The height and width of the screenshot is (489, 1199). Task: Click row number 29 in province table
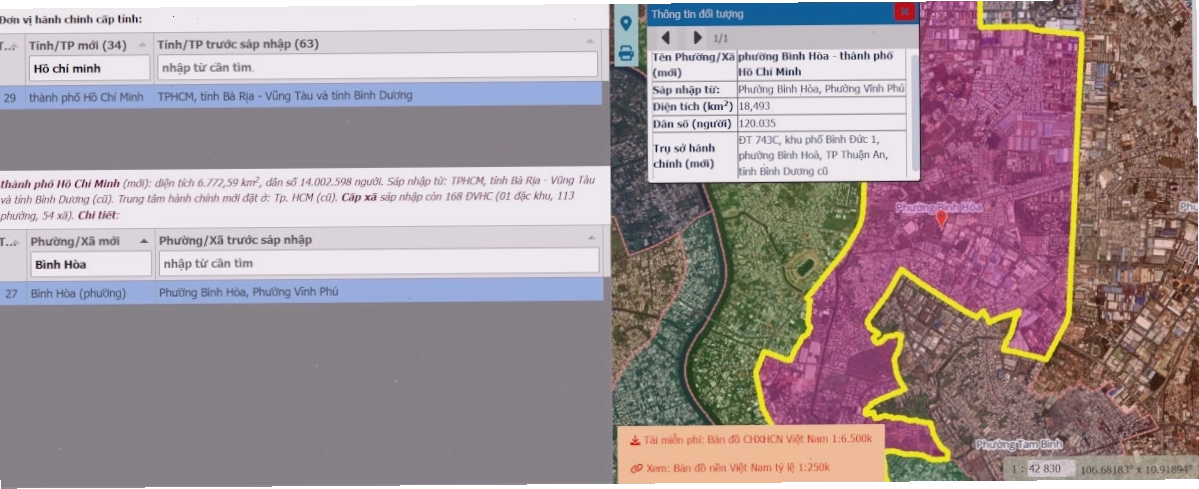coord(10,97)
